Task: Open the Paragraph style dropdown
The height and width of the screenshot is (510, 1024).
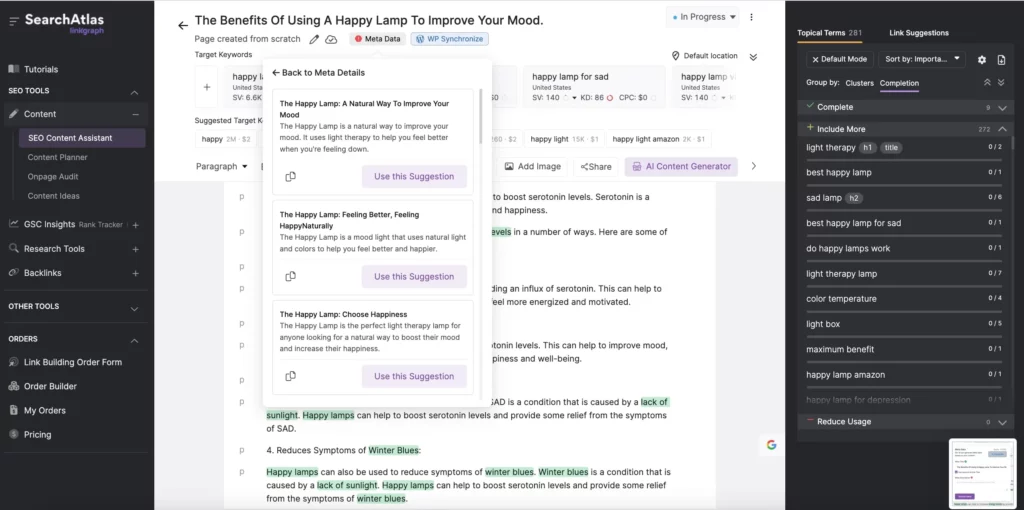Action: pyautogui.click(x=221, y=167)
